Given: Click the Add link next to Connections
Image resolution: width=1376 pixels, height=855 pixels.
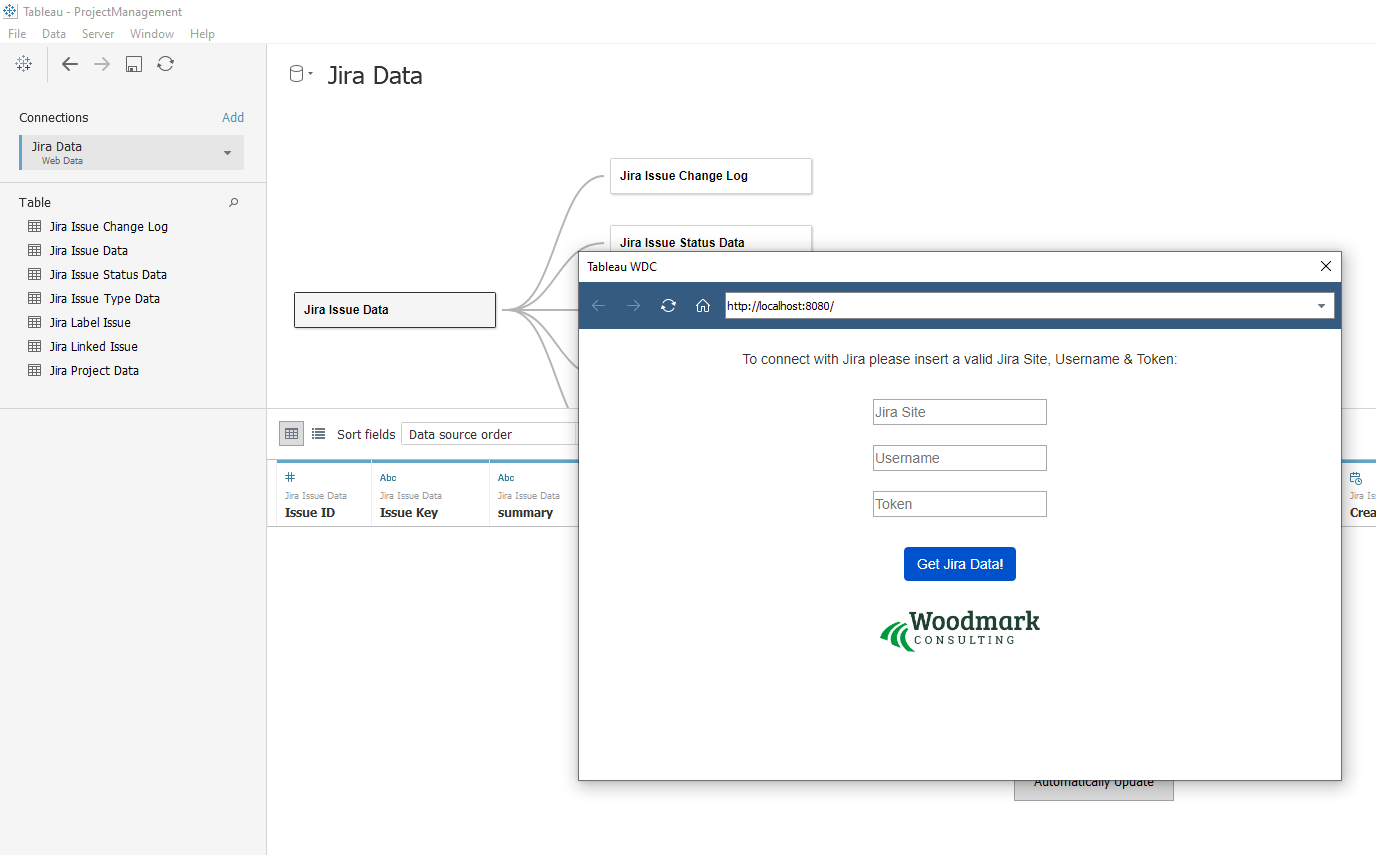Looking at the screenshot, I should [232, 117].
